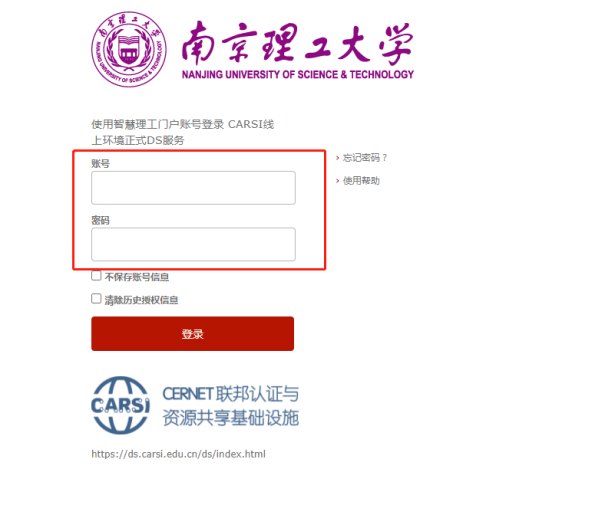Image resolution: width=605 pixels, height=519 pixels.
Task: Click the CARSI globe logo
Action: tap(120, 405)
